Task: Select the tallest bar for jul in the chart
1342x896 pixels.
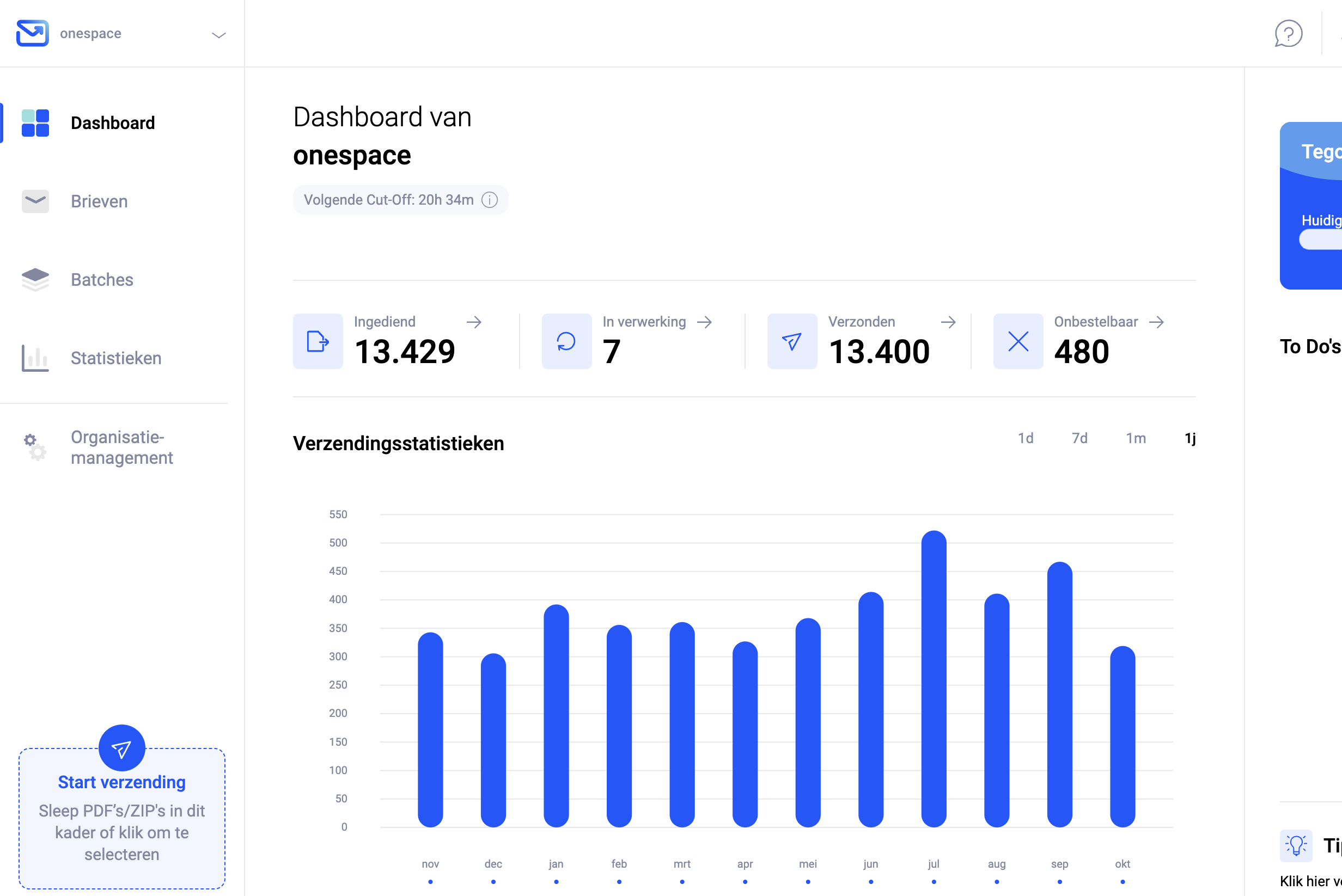Action: click(934, 674)
